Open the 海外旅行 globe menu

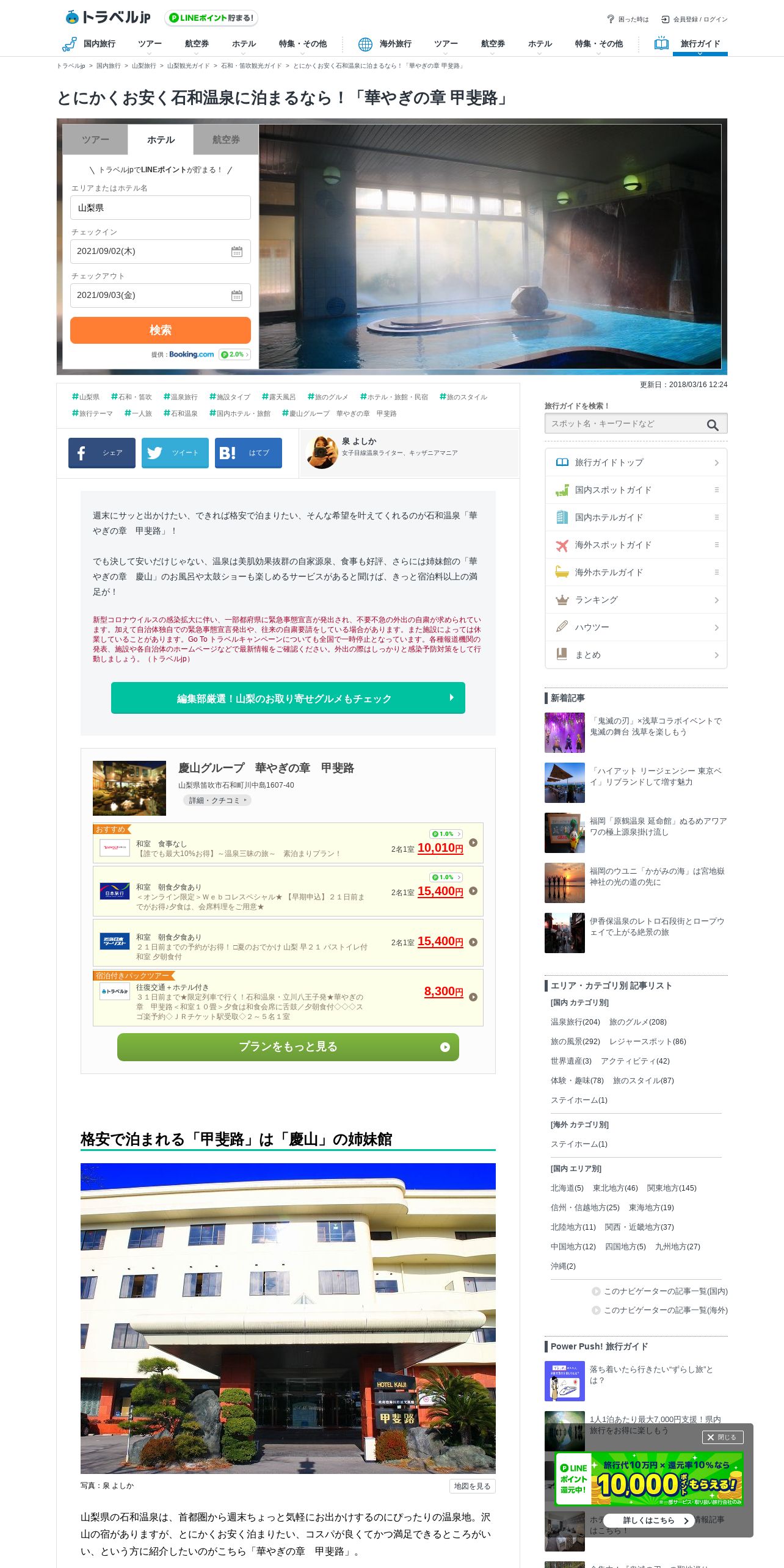(385, 44)
